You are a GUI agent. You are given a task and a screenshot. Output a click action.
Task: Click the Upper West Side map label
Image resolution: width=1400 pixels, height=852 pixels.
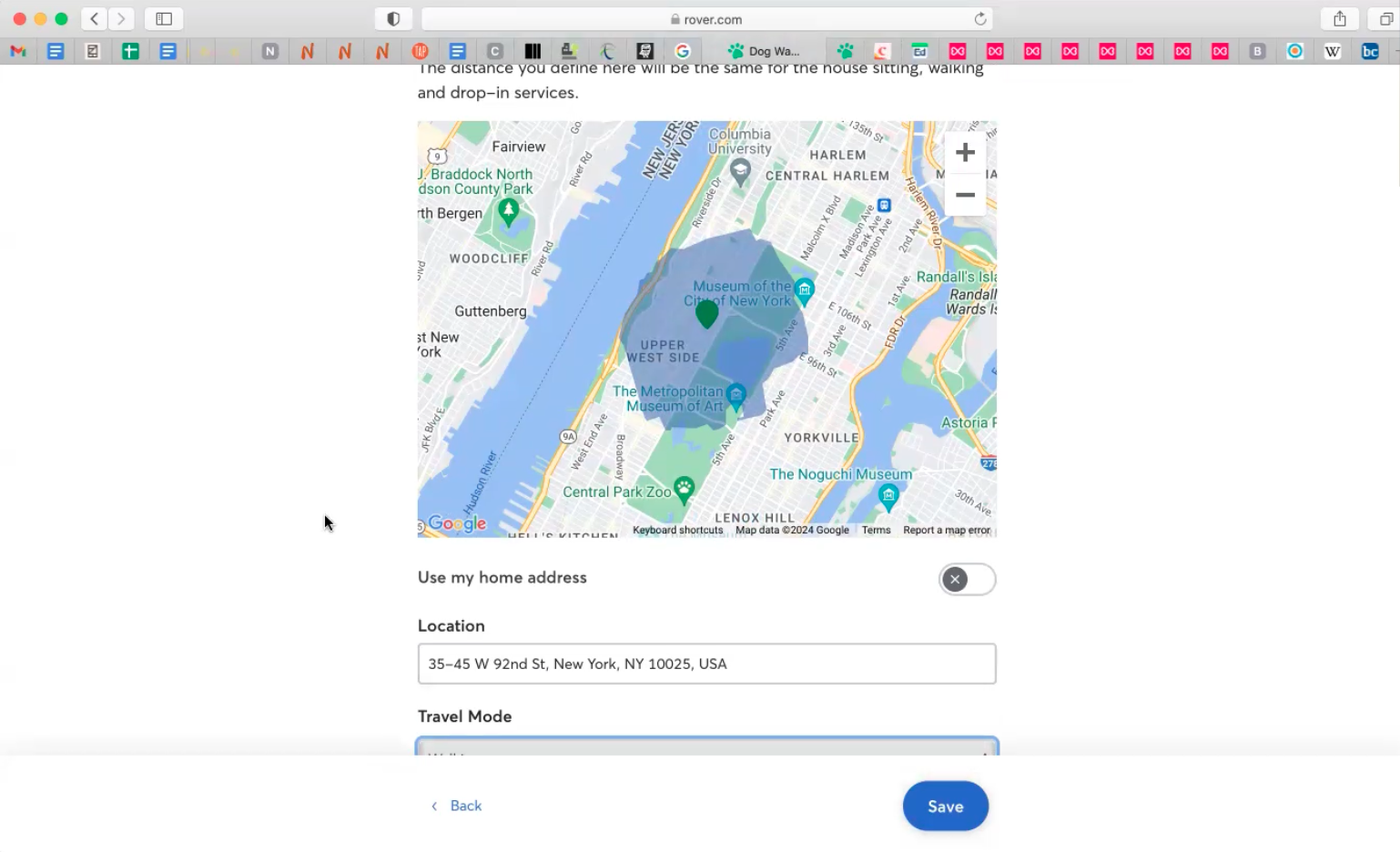[x=664, y=351]
